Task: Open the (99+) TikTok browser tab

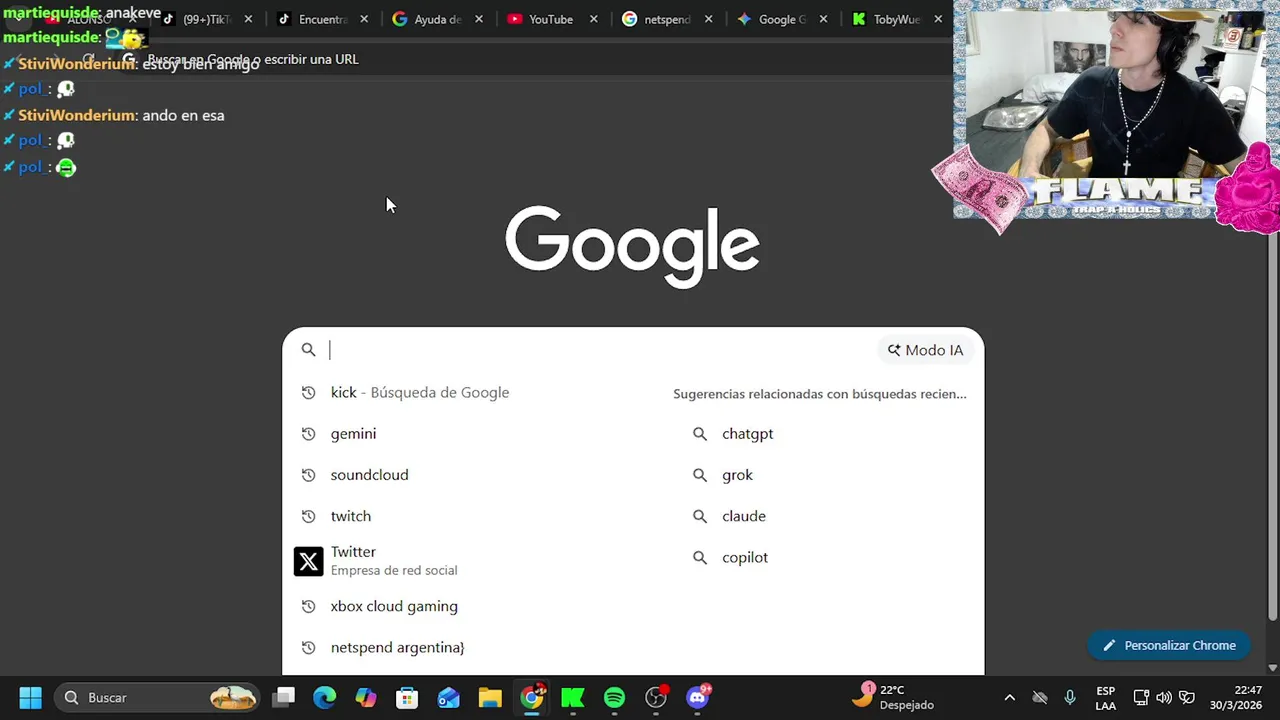Action: pos(207,19)
